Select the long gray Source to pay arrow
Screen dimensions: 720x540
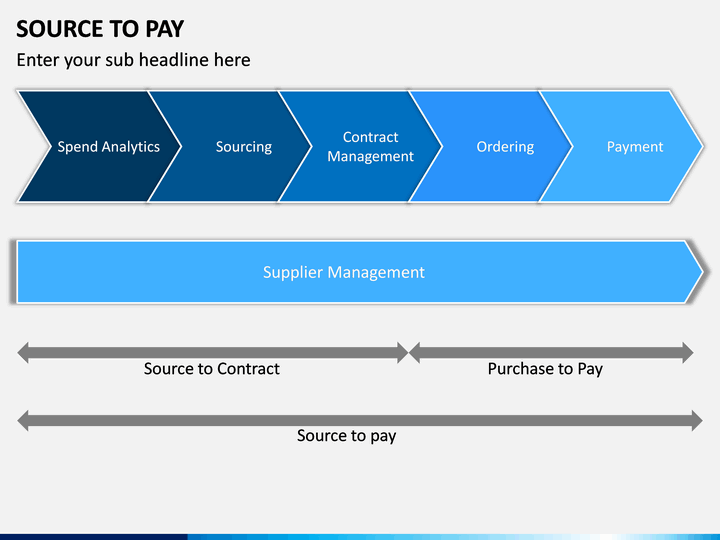[360, 421]
